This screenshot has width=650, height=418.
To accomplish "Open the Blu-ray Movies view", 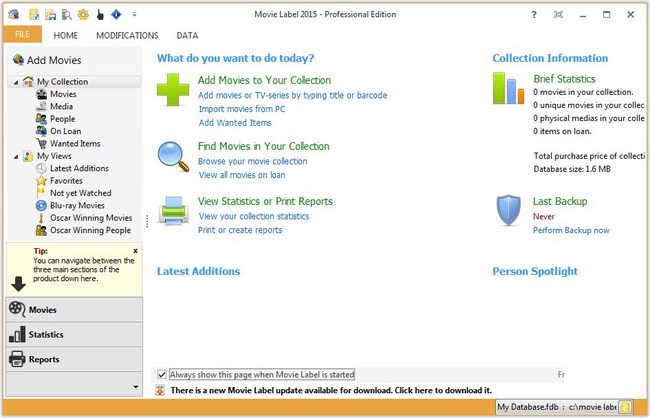I will click(70, 205).
